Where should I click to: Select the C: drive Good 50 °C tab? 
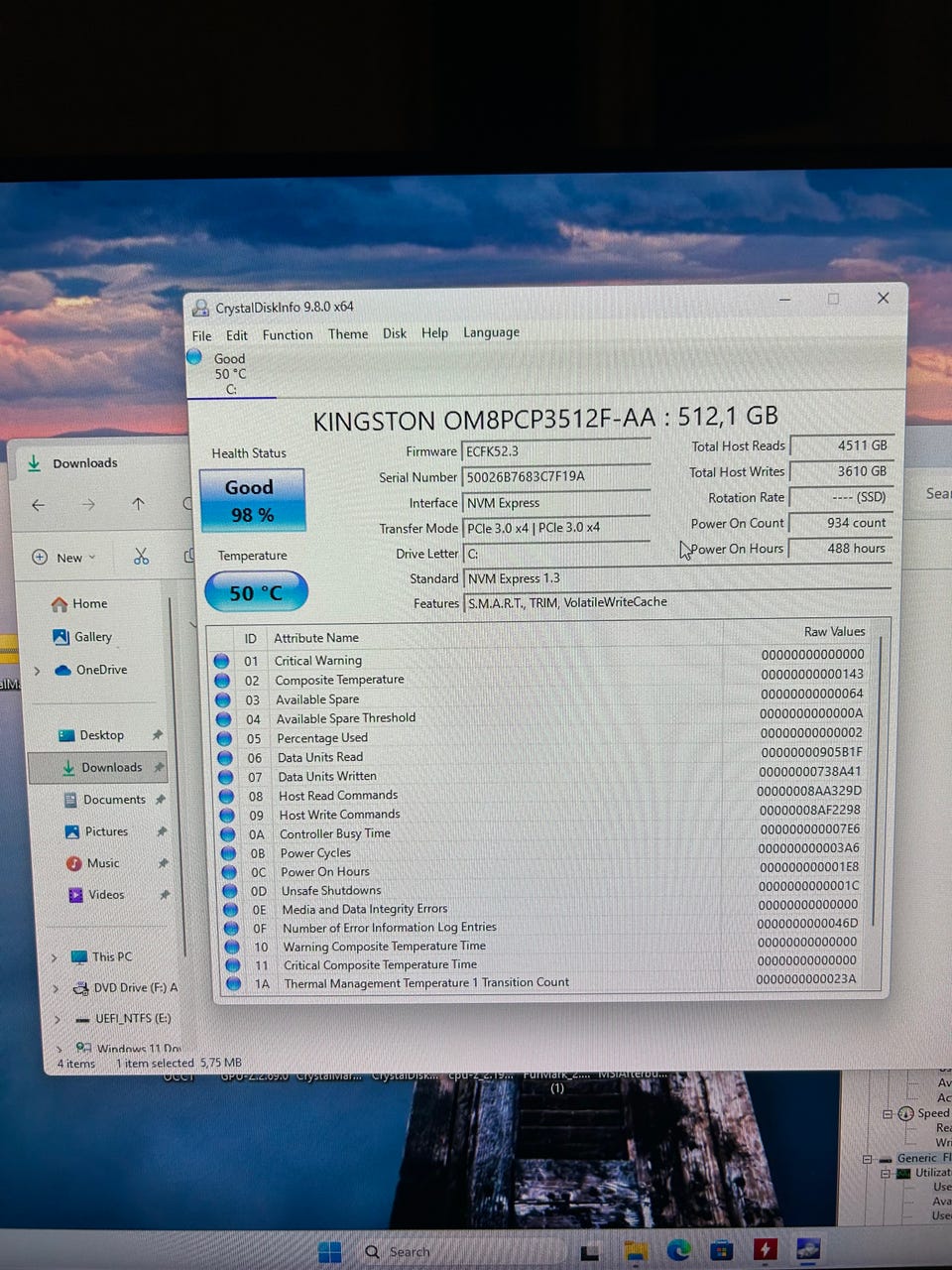pos(230,373)
